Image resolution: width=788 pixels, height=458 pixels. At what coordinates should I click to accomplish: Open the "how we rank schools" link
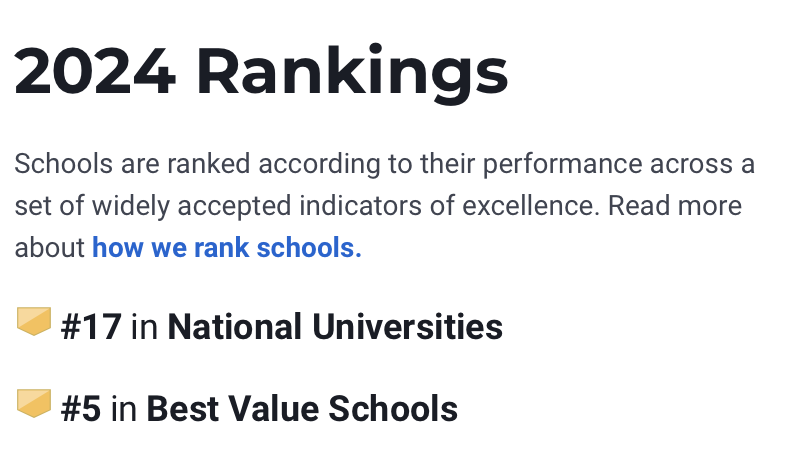pos(227,248)
